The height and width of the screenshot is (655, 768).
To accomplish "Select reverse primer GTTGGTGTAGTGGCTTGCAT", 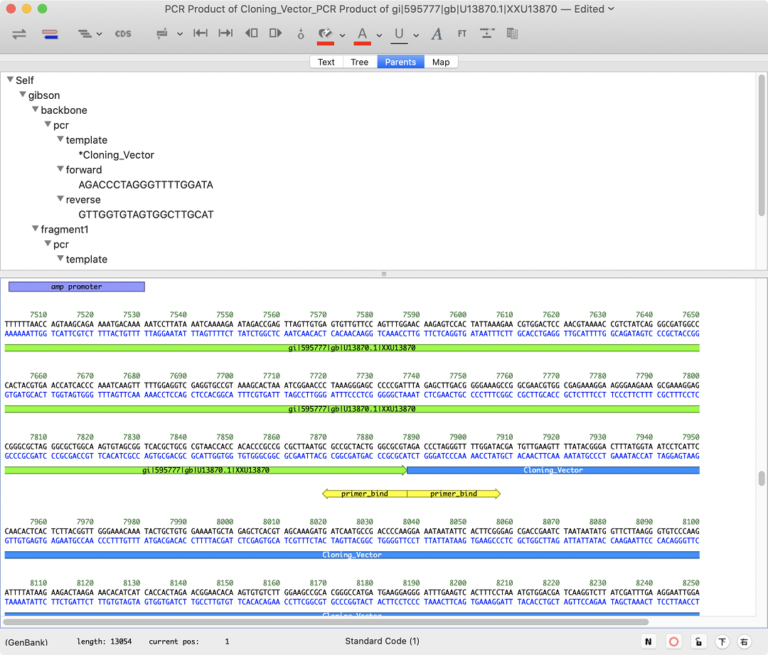I will pos(146,215).
